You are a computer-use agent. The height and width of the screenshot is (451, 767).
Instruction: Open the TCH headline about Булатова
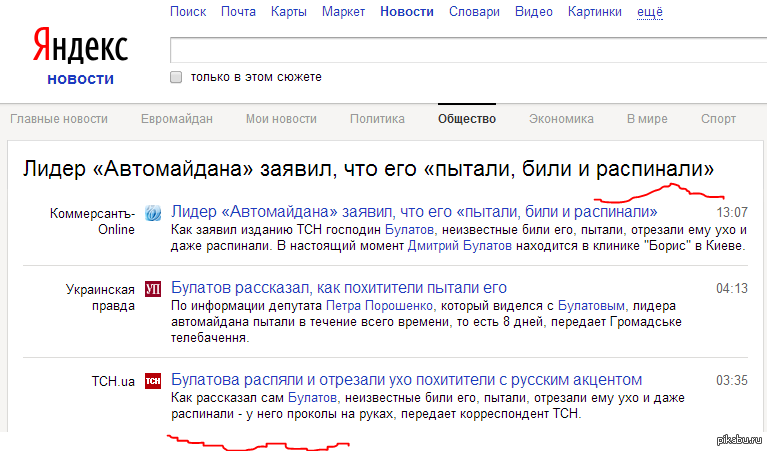click(x=406, y=380)
